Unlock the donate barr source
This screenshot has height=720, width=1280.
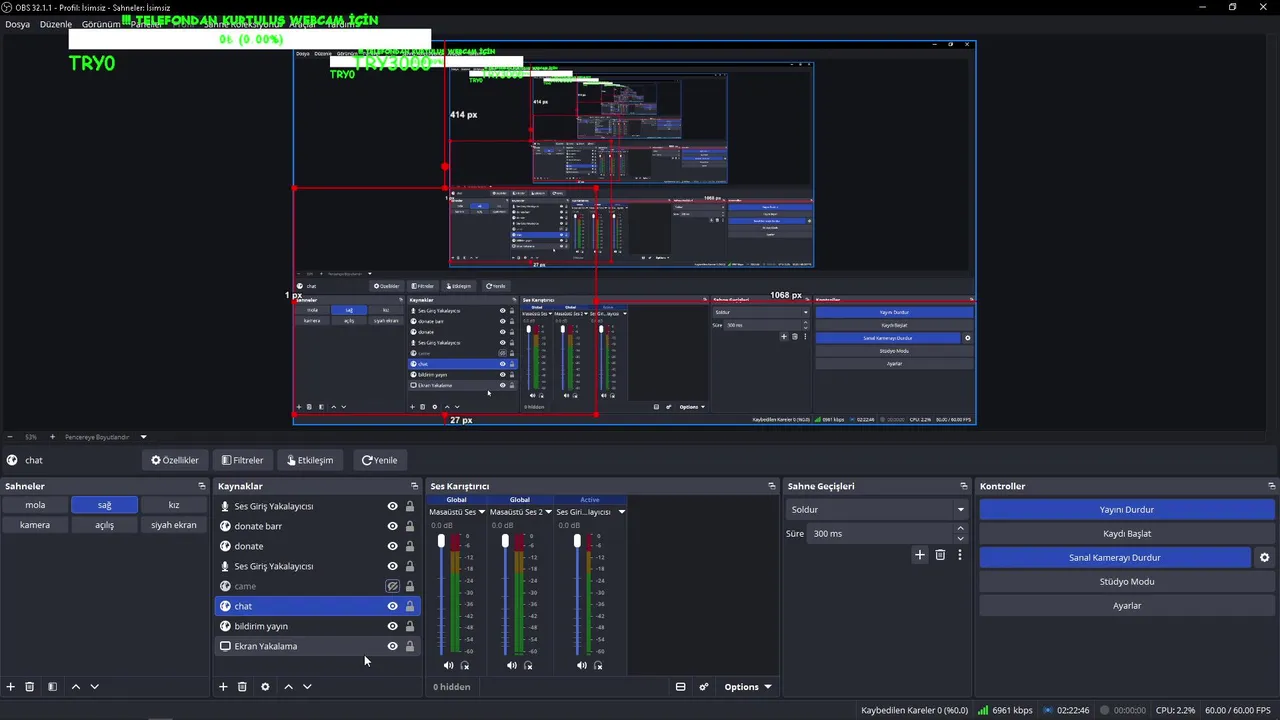coord(410,526)
